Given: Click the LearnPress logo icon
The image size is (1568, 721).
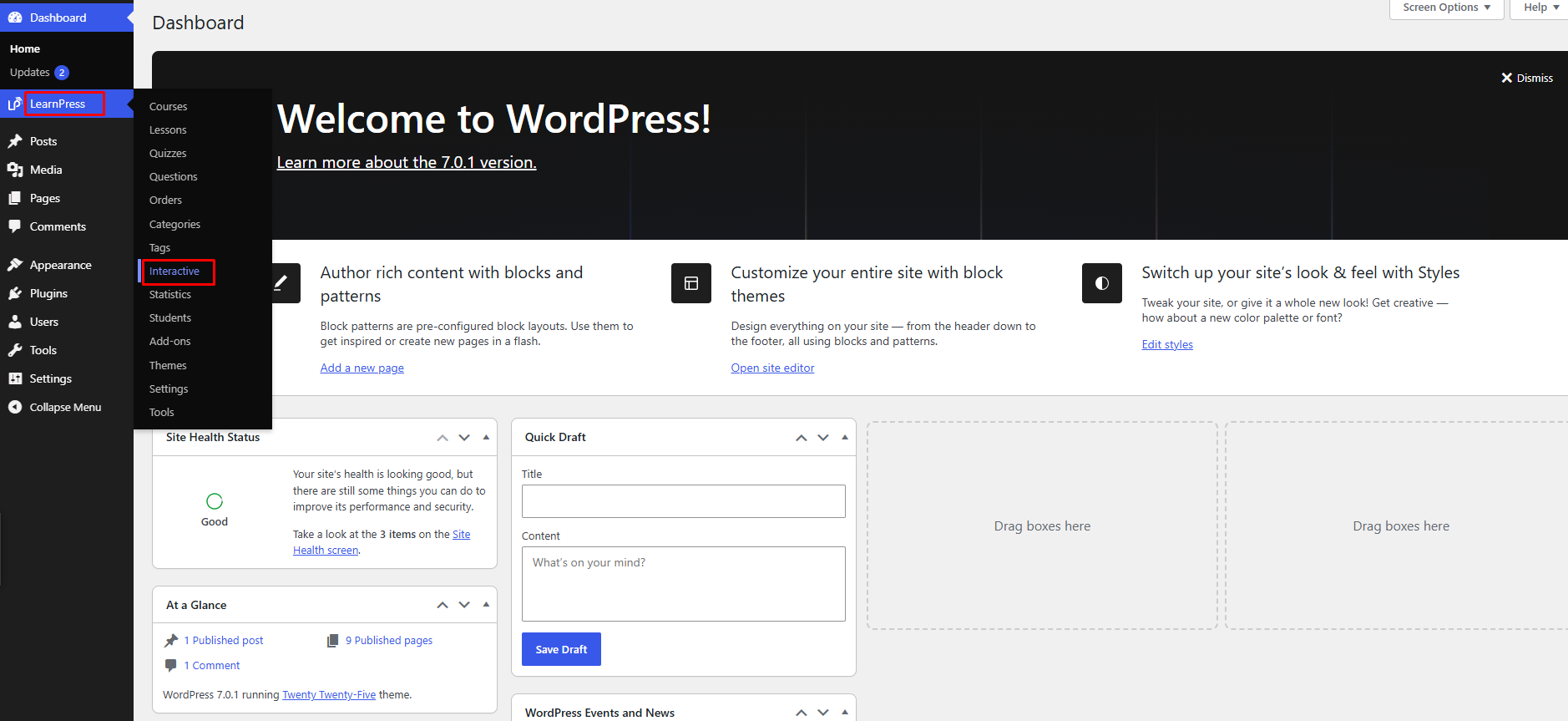Looking at the screenshot, I should click(x=15, y=104).
